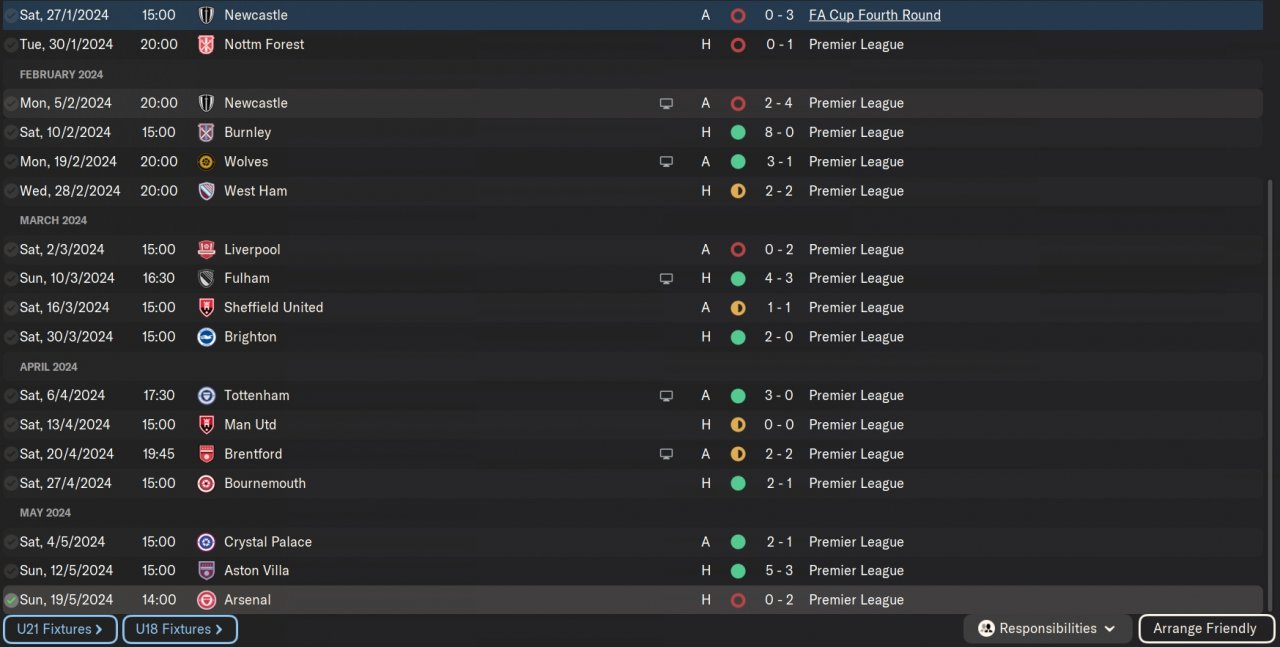
Task: Click the Tottenham club badge
Action: (206, 396)
